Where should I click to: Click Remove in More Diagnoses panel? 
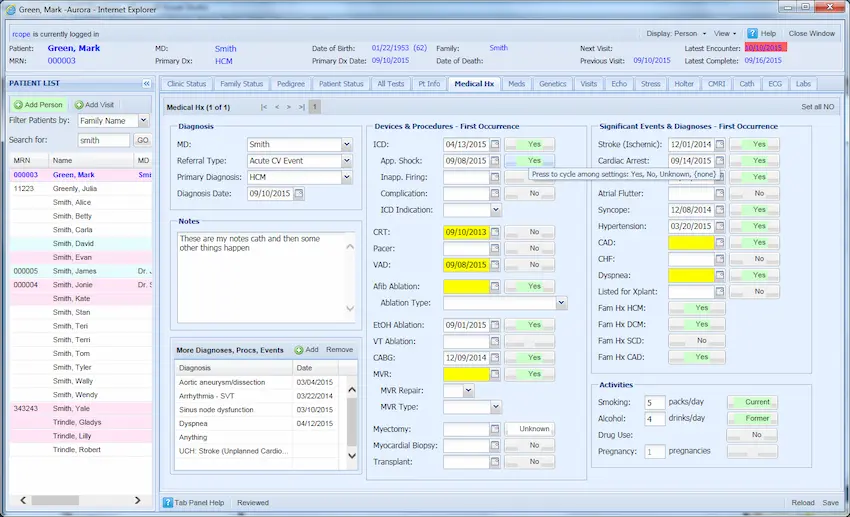[x=339, y=350]
